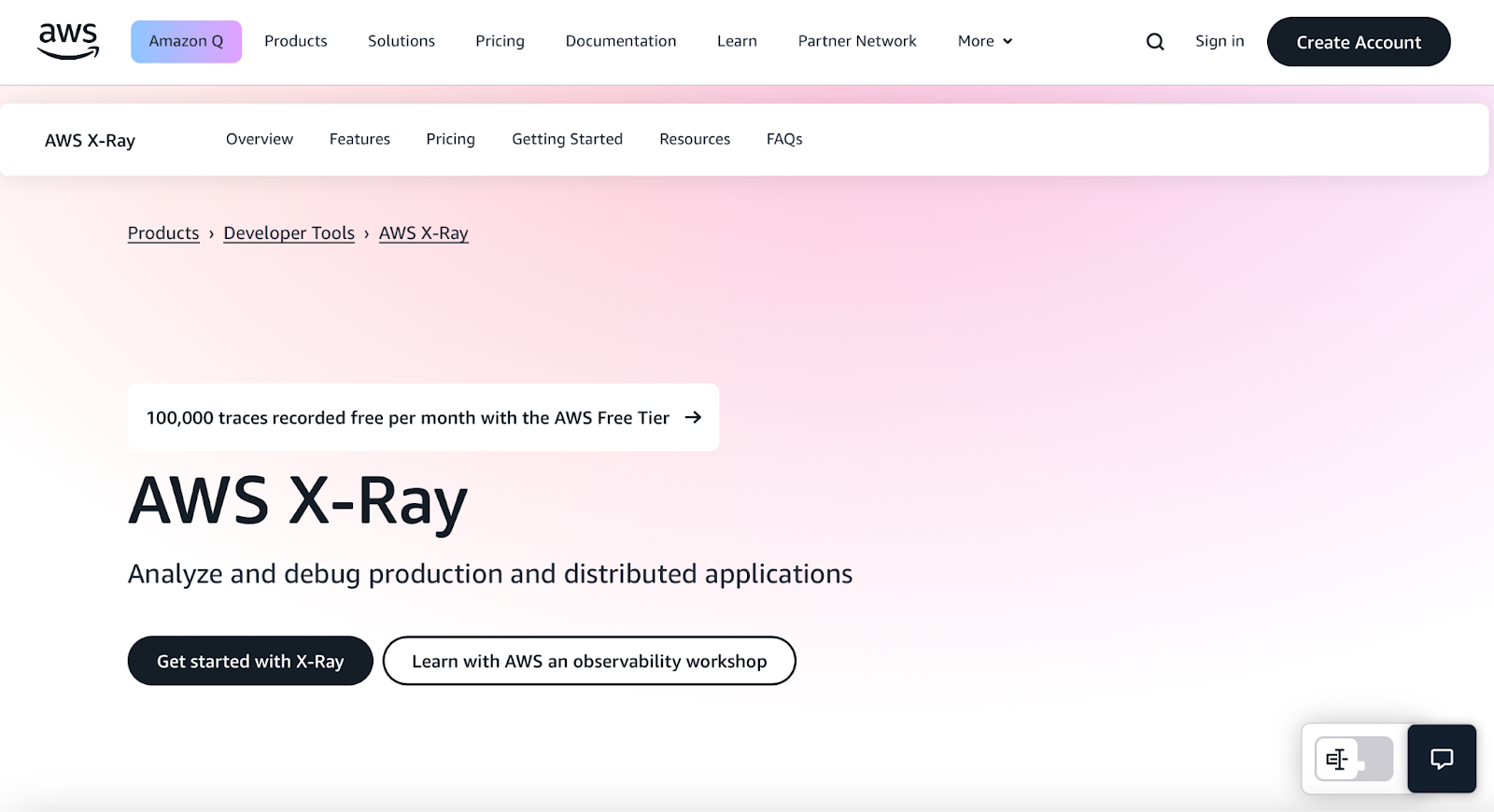Open the Amazon Q button
Screen dimensions: 1494x812
point(186,41)
